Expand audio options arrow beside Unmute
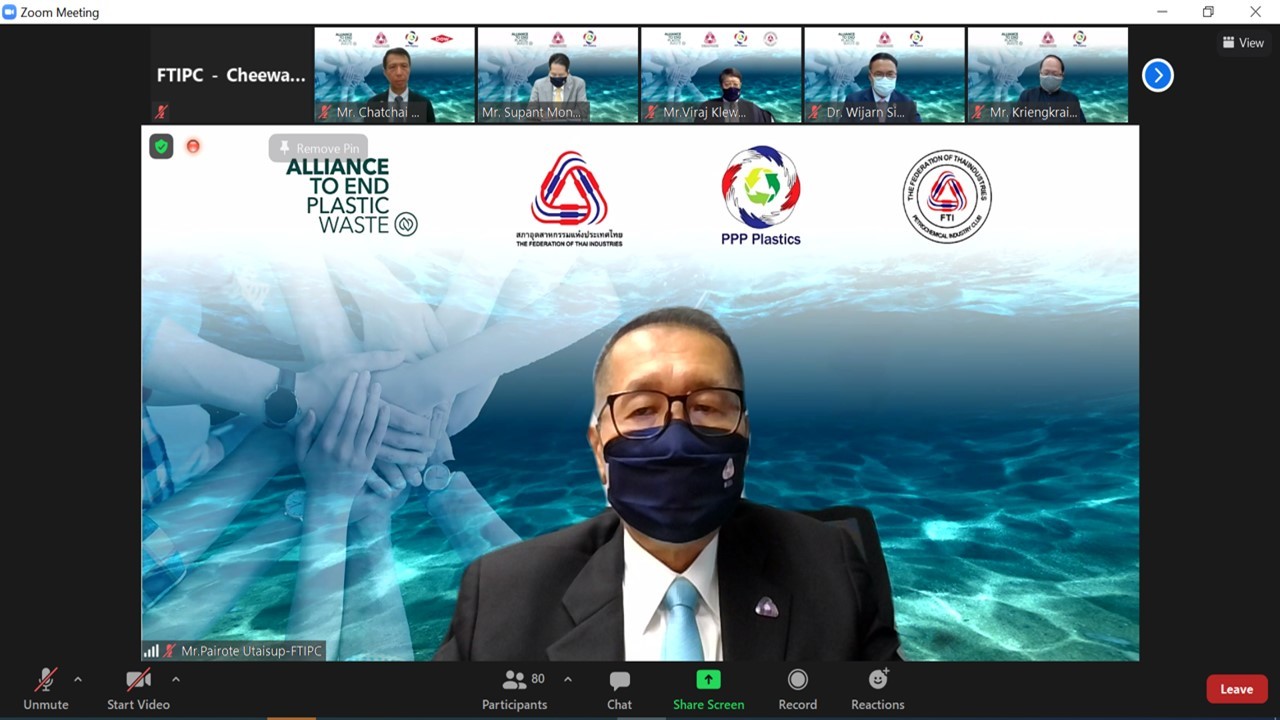Image resolution: width=1280 pixels, height=720 pixels. click(x=78, y=680)
